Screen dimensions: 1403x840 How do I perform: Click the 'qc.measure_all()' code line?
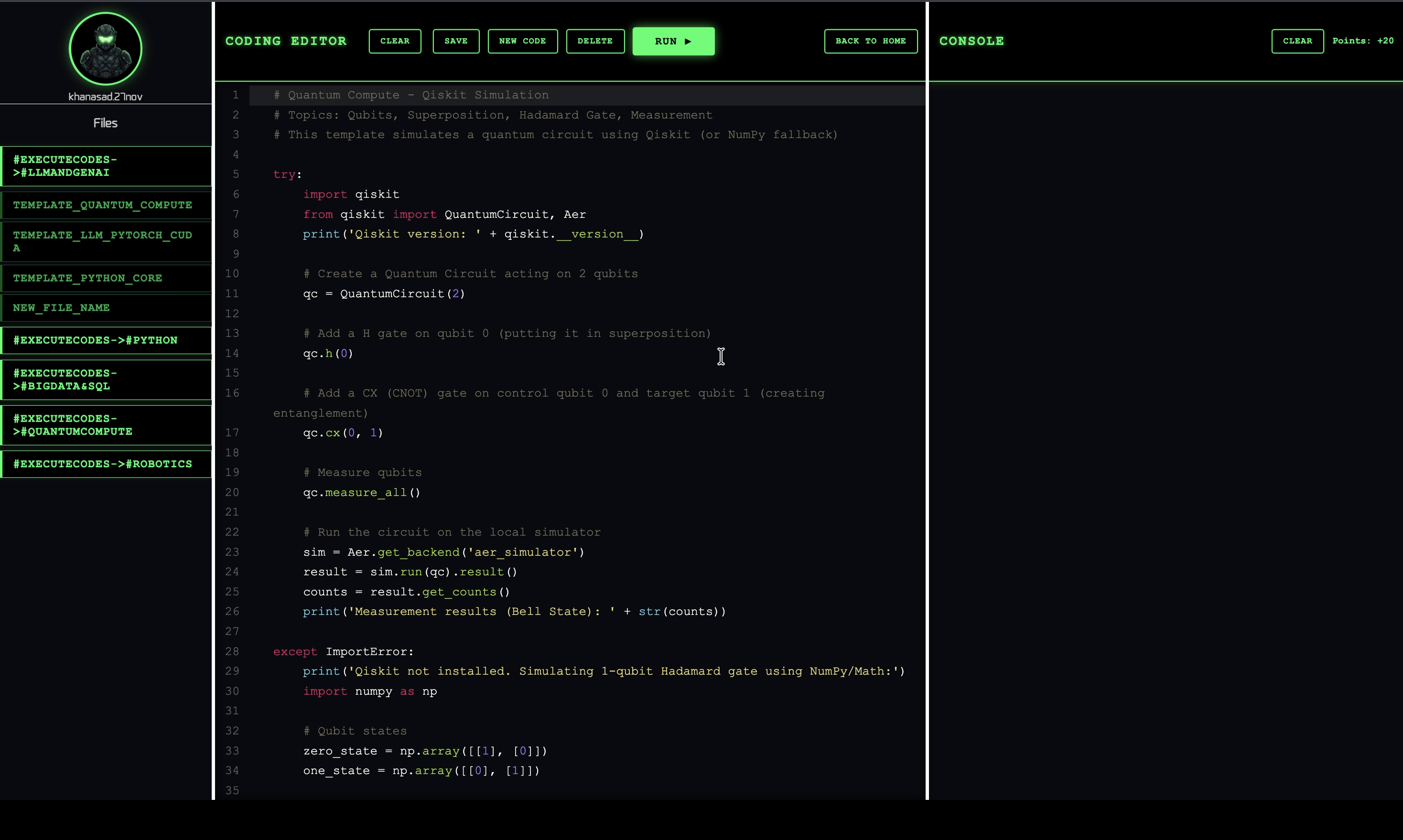coord(362,493)
